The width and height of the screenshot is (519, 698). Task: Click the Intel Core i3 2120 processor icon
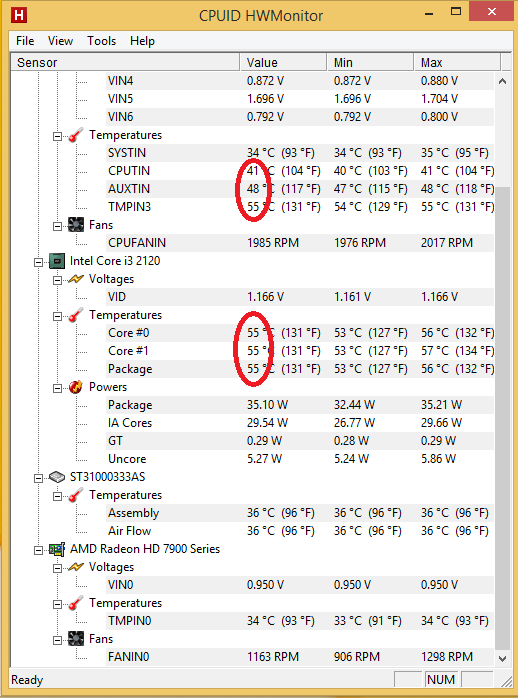(57, 261)
